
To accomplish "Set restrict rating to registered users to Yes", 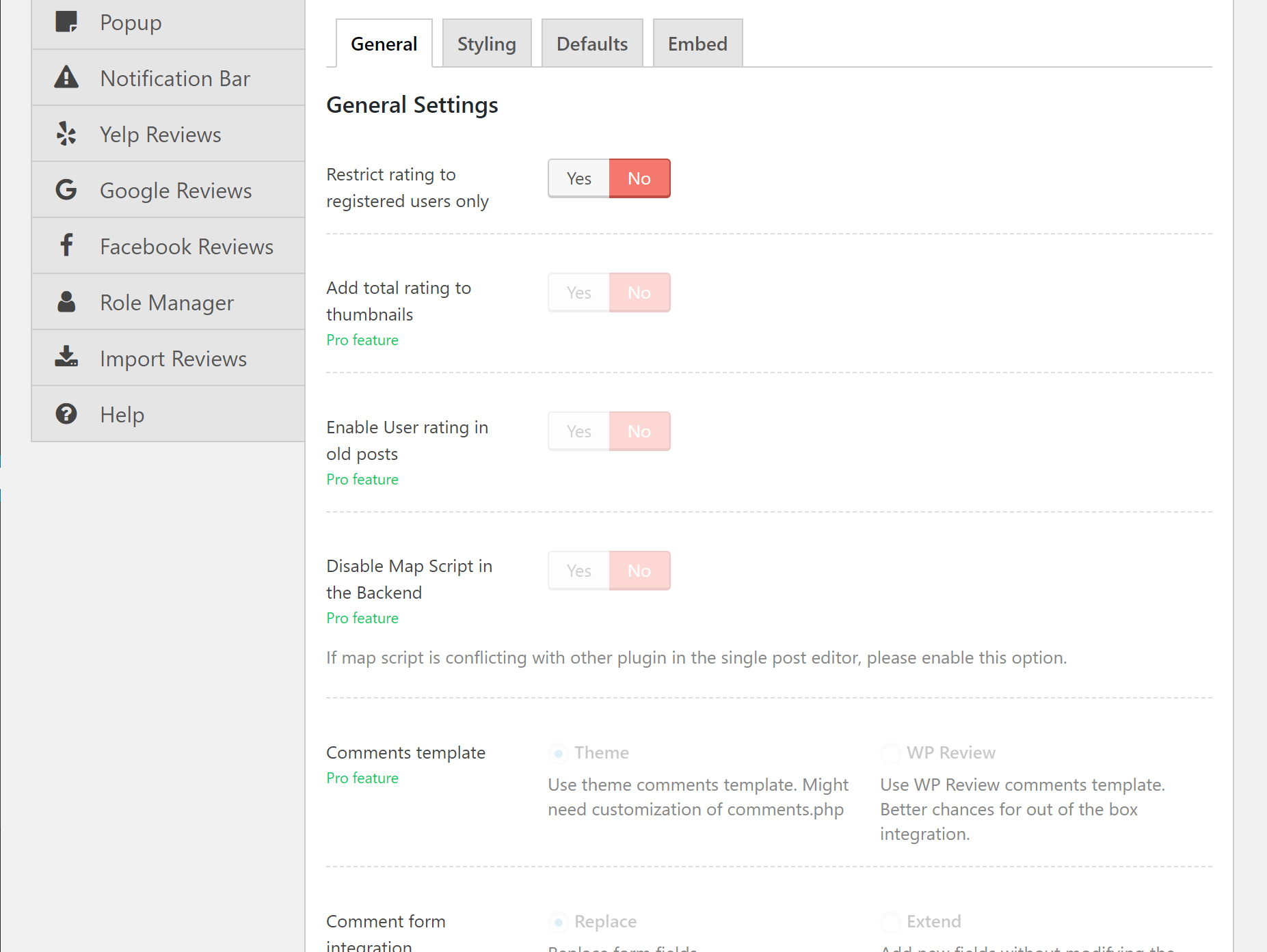I will click(578, 178).
